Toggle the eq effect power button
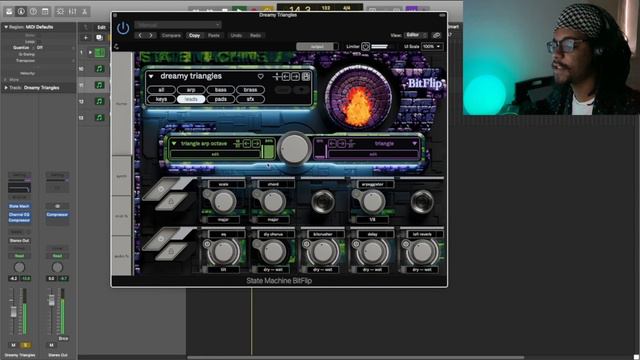This screenshot has width=640, height=360. 207,244
